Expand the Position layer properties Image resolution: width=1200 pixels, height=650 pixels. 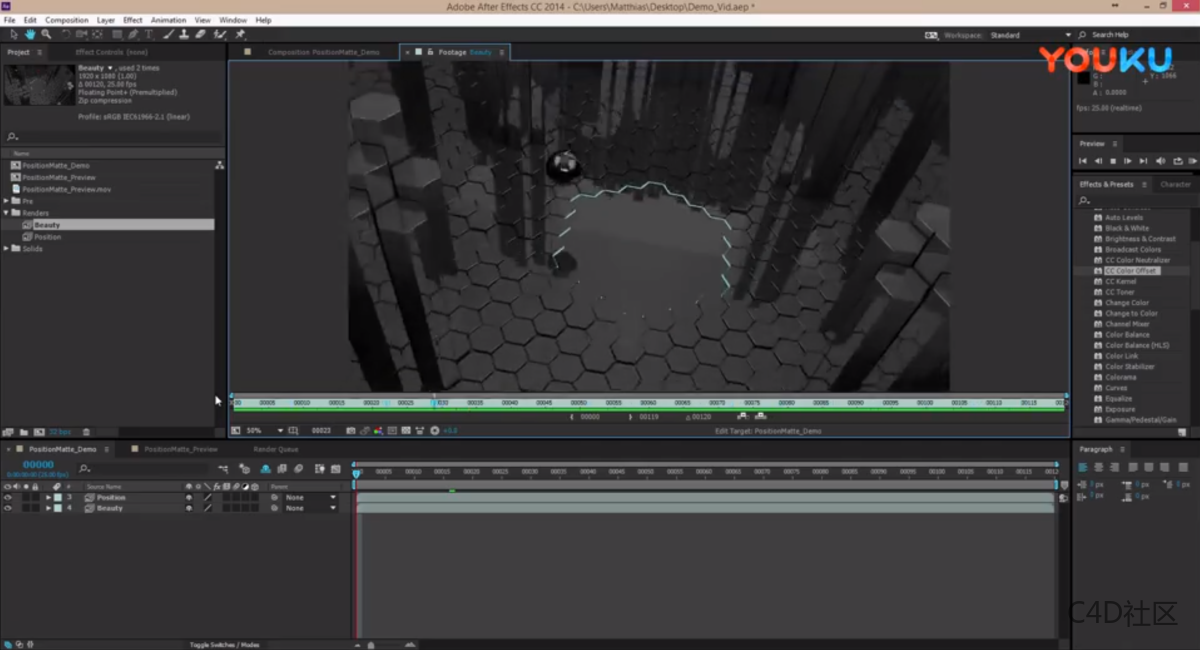coord(48,497)
